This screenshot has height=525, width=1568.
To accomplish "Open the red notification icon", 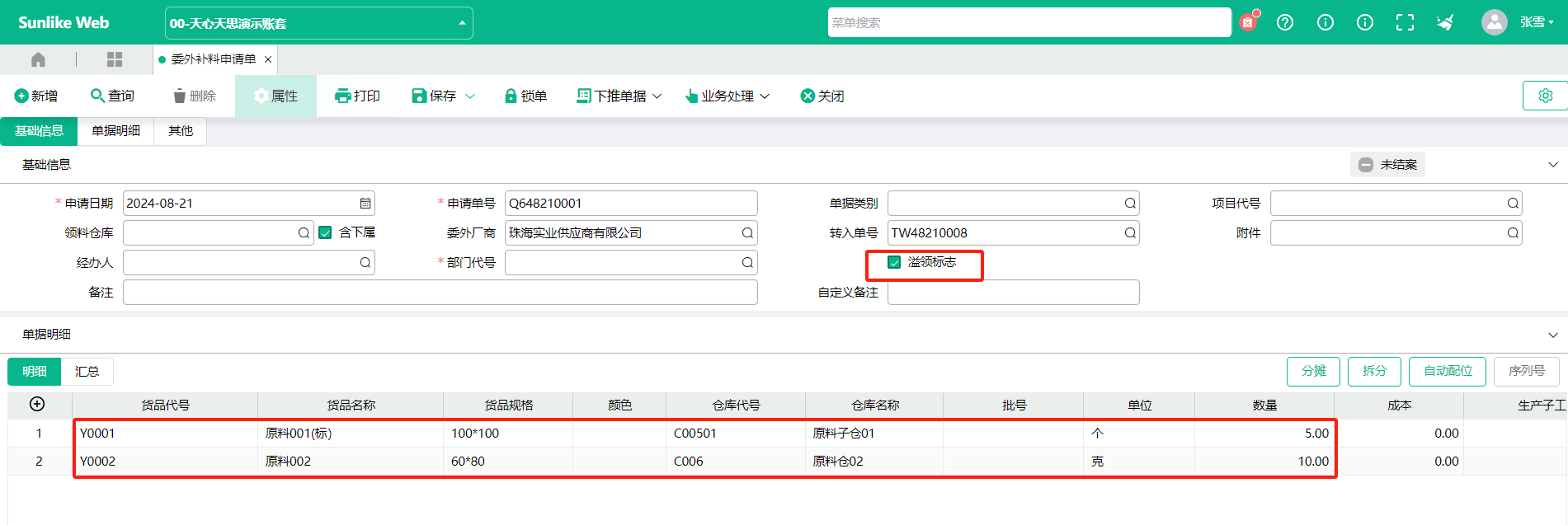I will pos(1248,22).
